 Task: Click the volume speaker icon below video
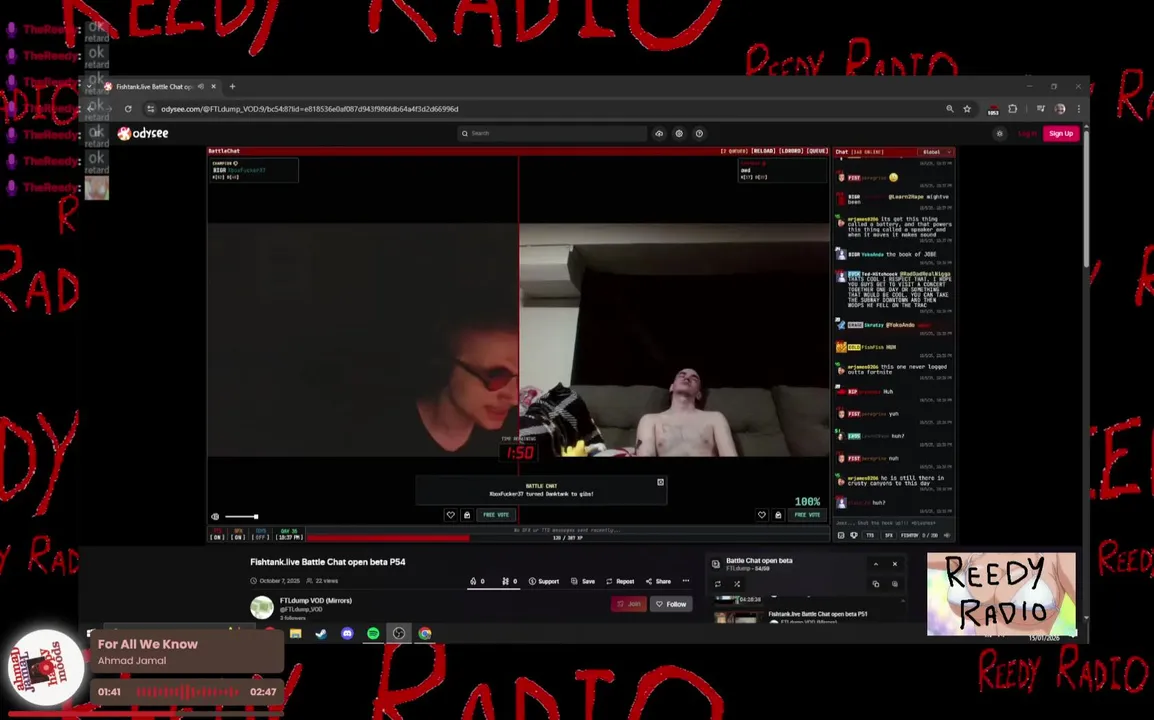(x=215, y=517)
